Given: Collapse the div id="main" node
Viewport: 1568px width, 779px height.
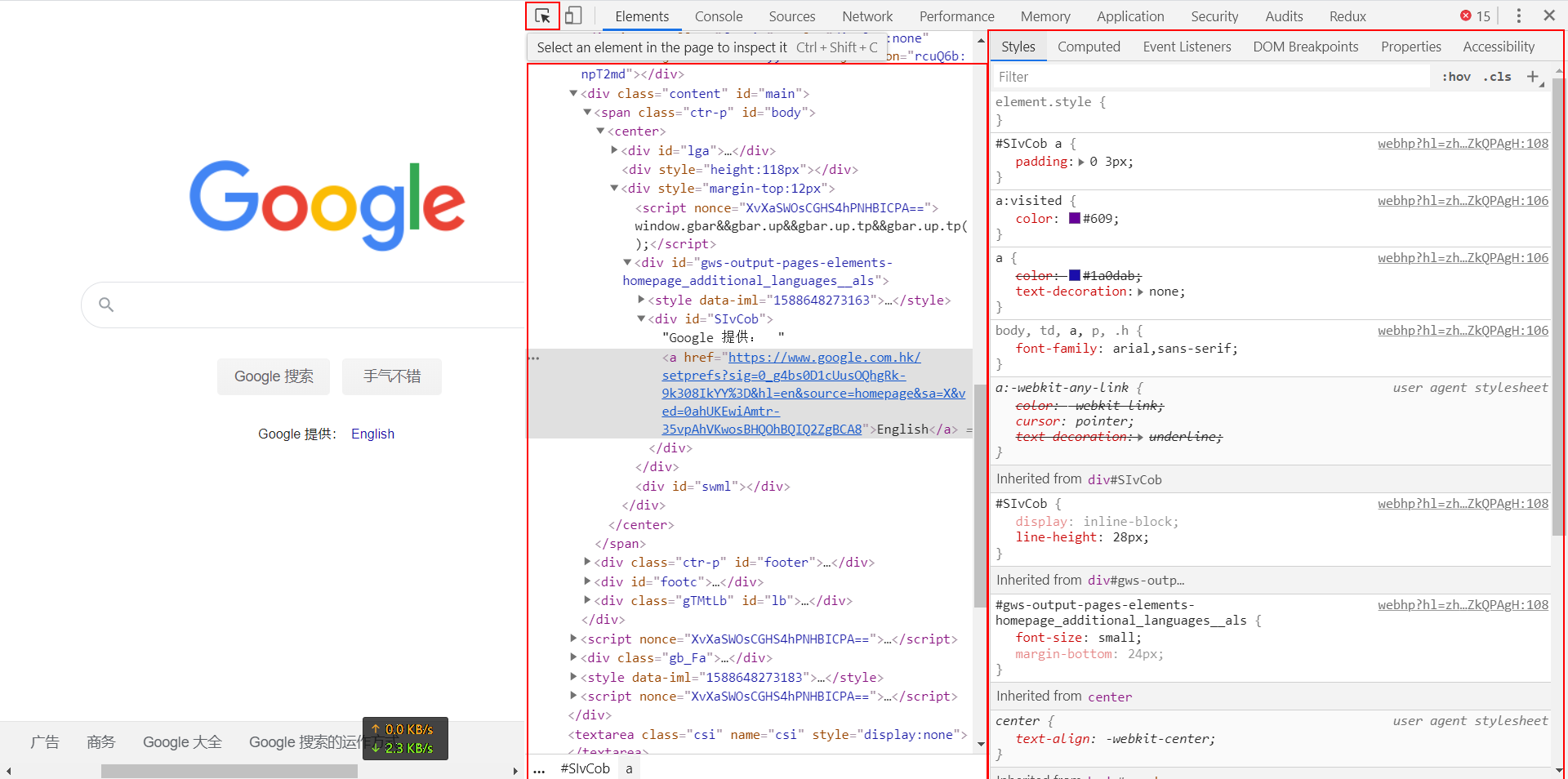Looking at the screenshot, I should point(573,93).
